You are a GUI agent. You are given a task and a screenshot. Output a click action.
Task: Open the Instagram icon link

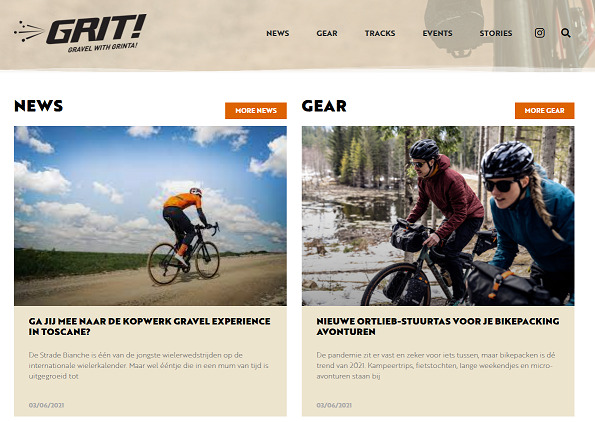(540, 33)
